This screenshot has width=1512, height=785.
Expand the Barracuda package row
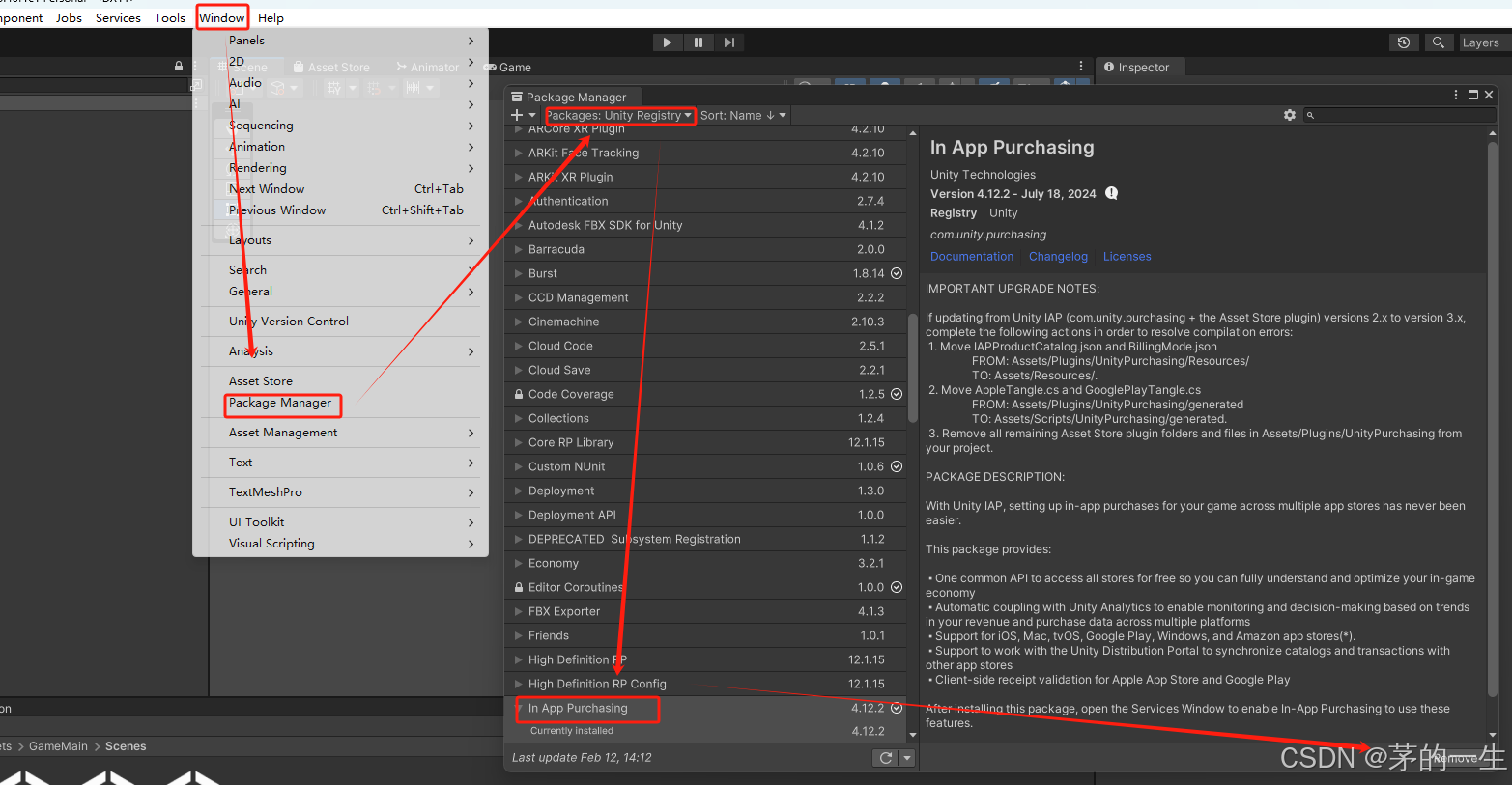tap(519, 249)
